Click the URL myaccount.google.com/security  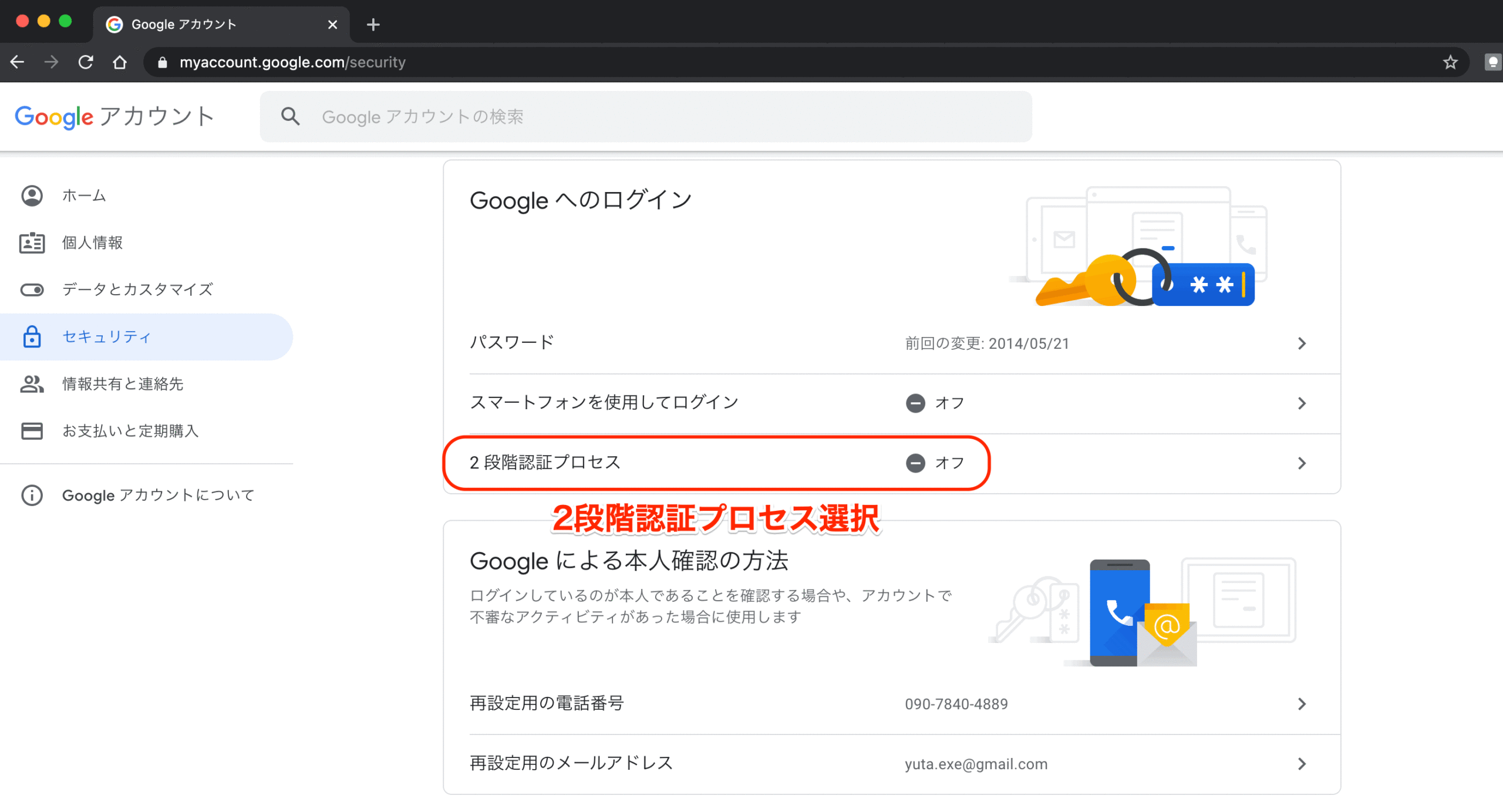pos(292,62)
